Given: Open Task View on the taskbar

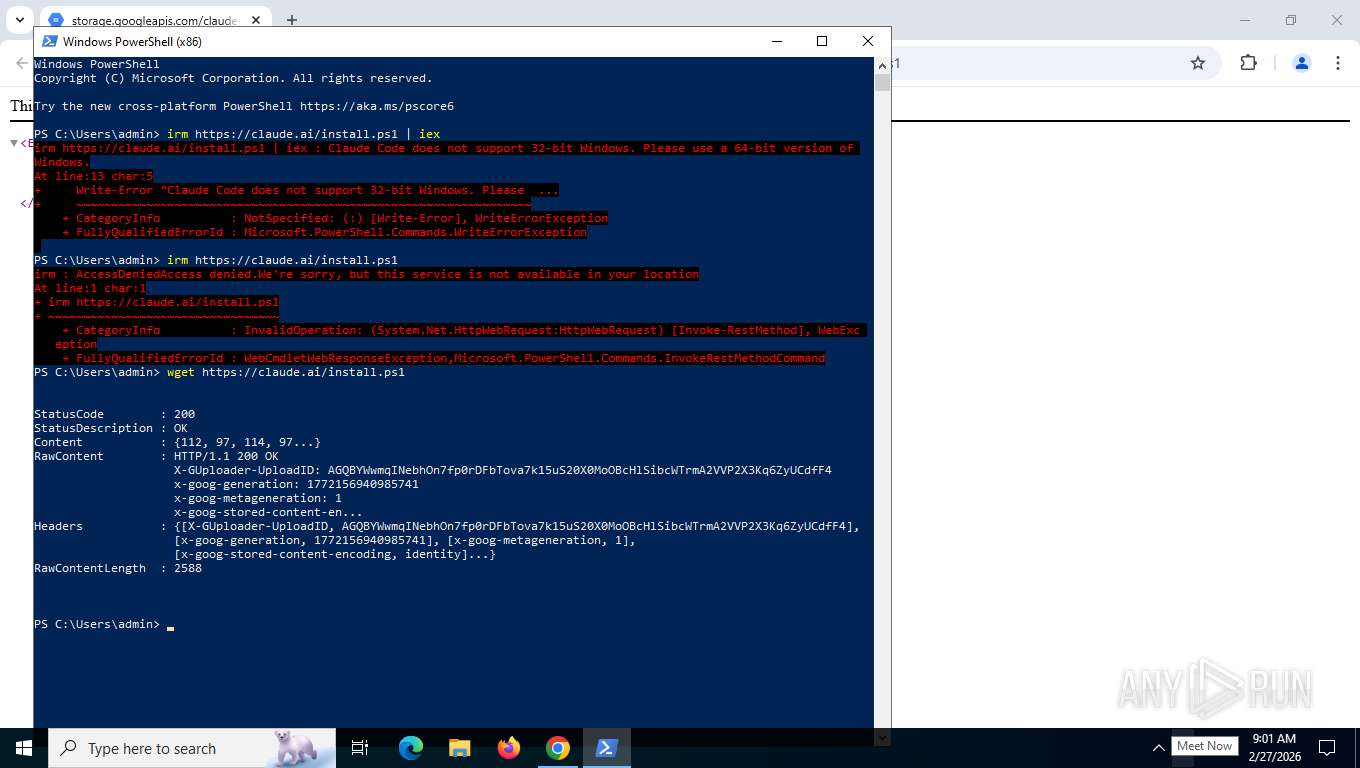Looking at the screenshot, I should [x=360, y=748].
